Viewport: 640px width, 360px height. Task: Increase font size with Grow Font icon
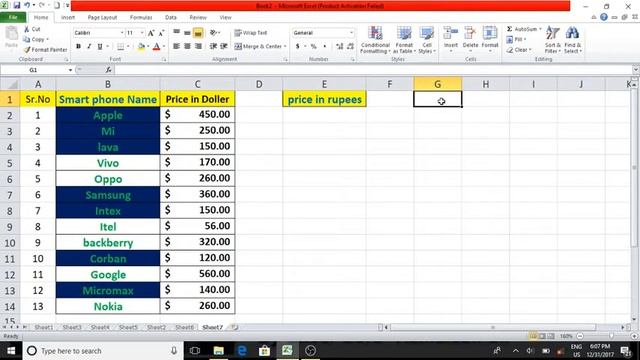point(151,33)
